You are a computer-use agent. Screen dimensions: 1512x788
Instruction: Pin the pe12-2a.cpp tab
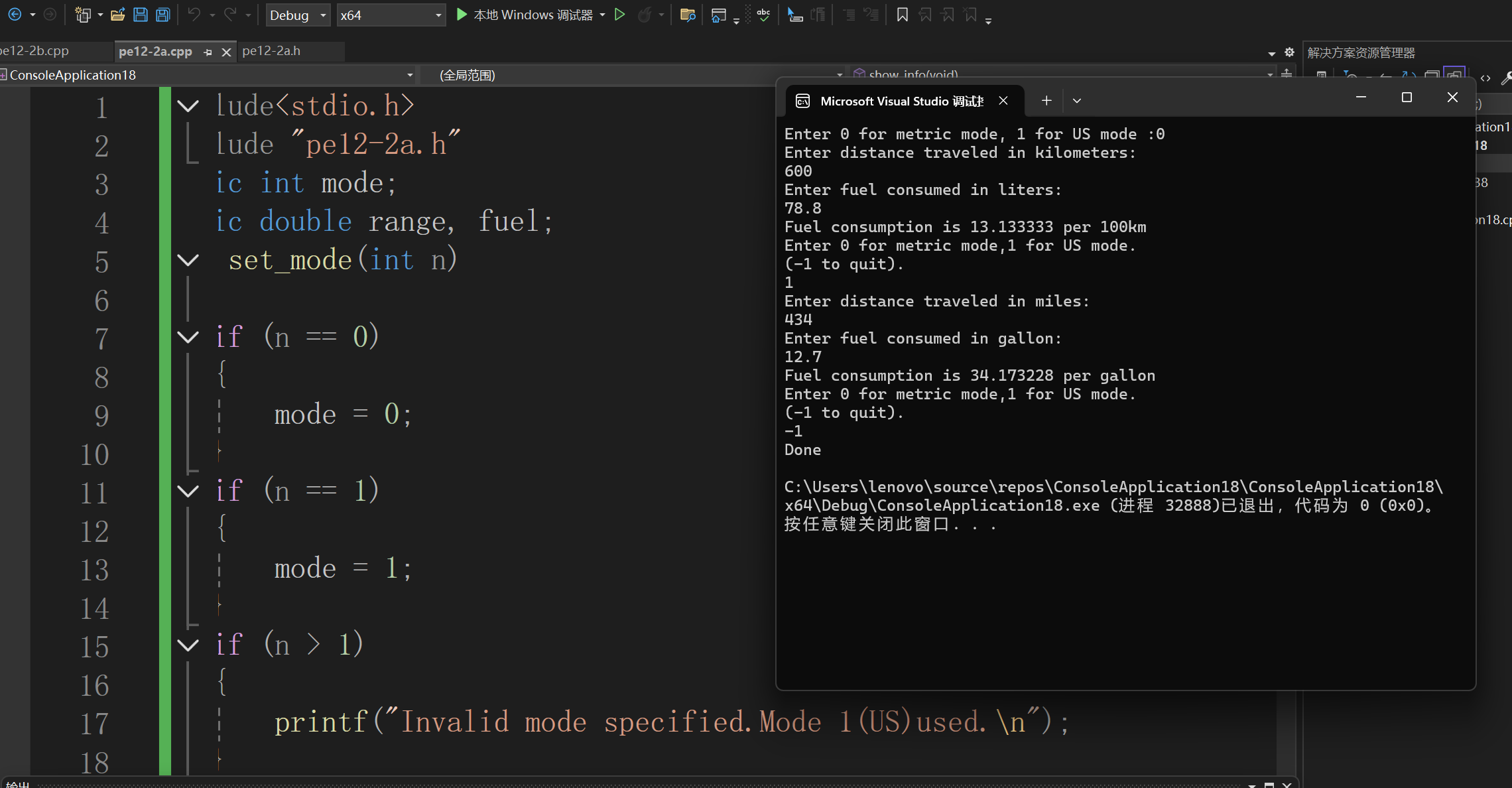click(208, 52)
